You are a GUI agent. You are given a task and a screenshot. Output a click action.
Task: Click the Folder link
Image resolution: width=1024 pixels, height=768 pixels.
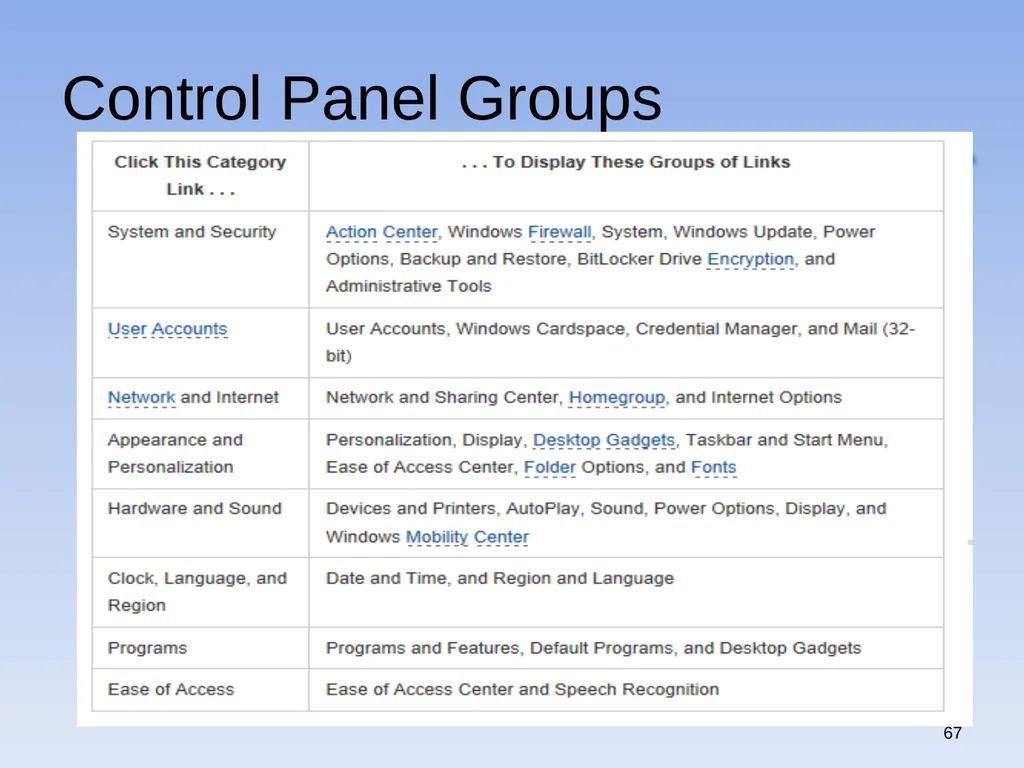[550, 467]
